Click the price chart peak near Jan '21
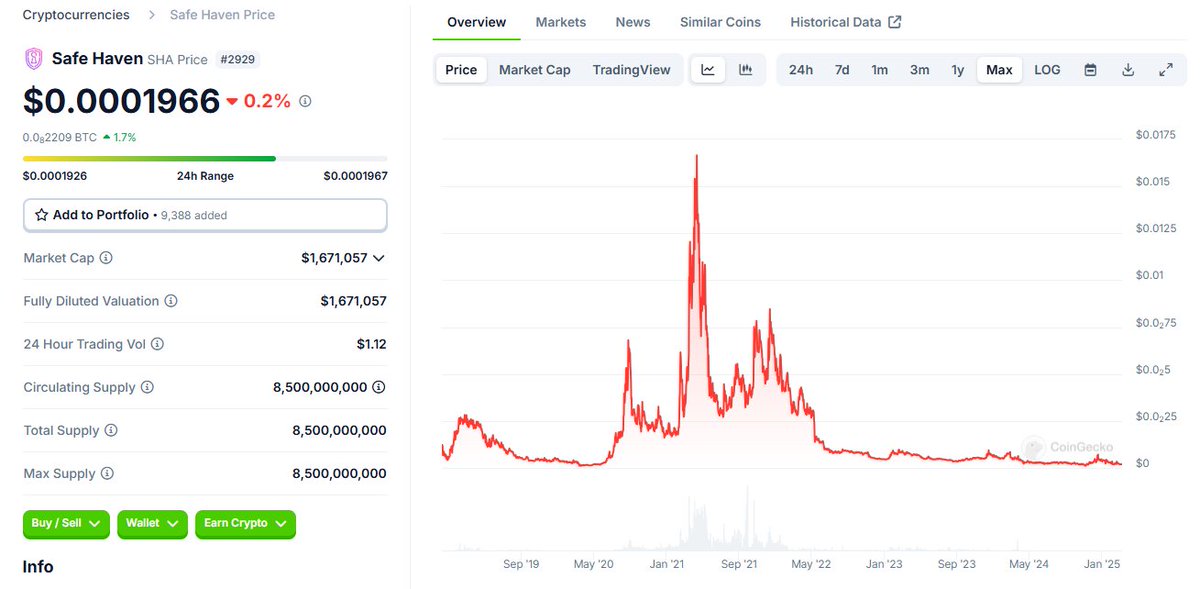Viewport: 1200px width, 589px height. (x=696, y=157)
